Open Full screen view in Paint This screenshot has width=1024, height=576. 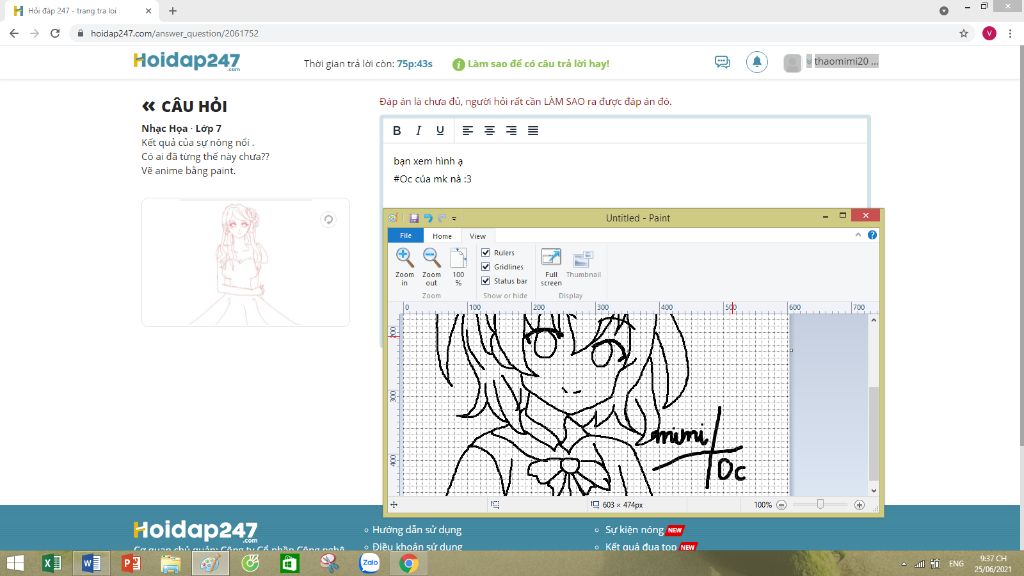tap(551, 266)
